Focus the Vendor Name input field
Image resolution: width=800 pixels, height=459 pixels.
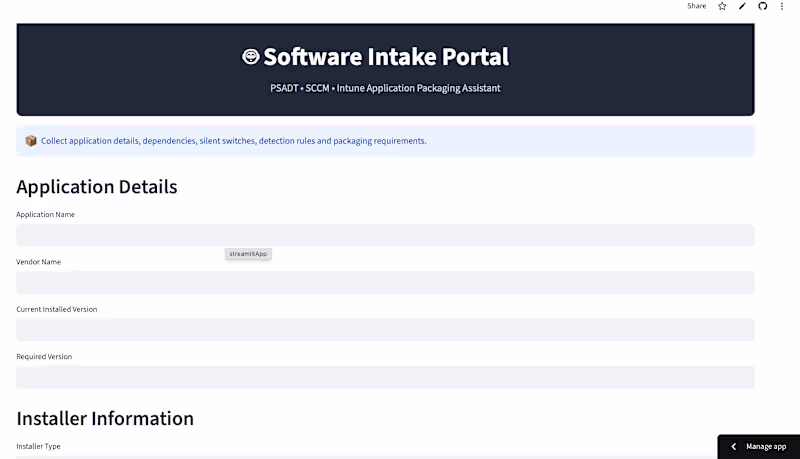(x=385, y=283)
